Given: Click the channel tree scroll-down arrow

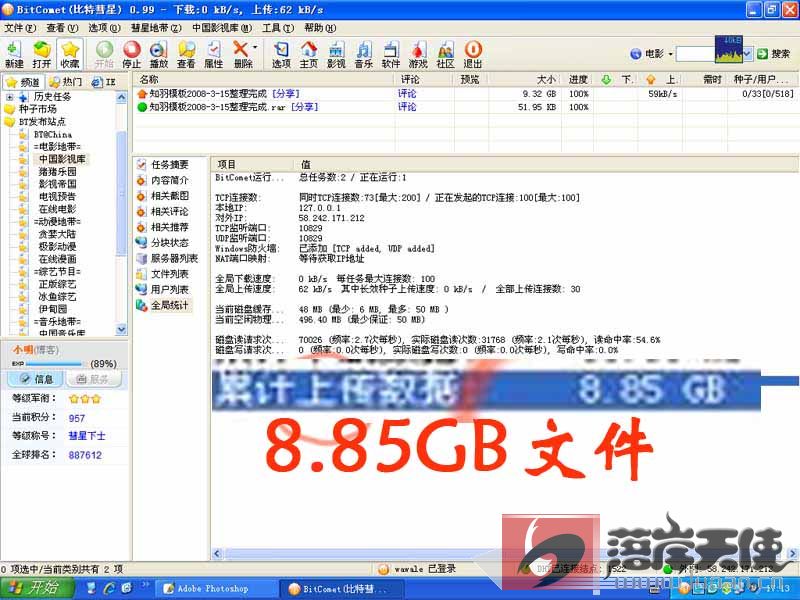Looking at the screenshot, I should coord(121,330).
